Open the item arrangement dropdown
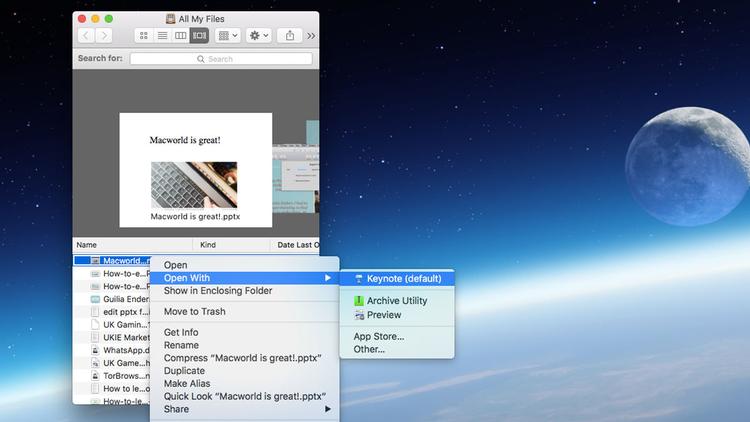This screenshot has width=750, height=422. pyautogui.click(x=228, y=35)
